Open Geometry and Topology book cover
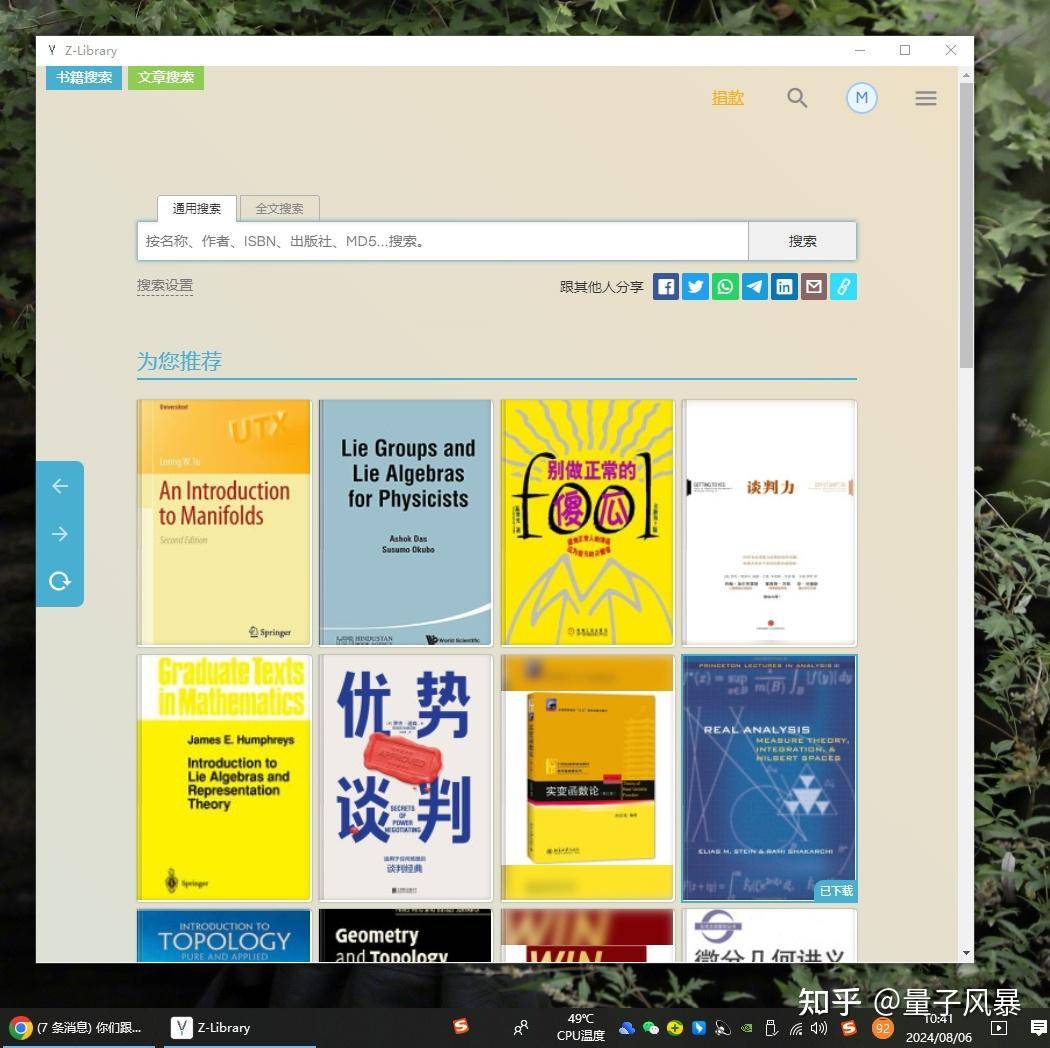This screenshot has width=1050, height=1048. [405, 935]
